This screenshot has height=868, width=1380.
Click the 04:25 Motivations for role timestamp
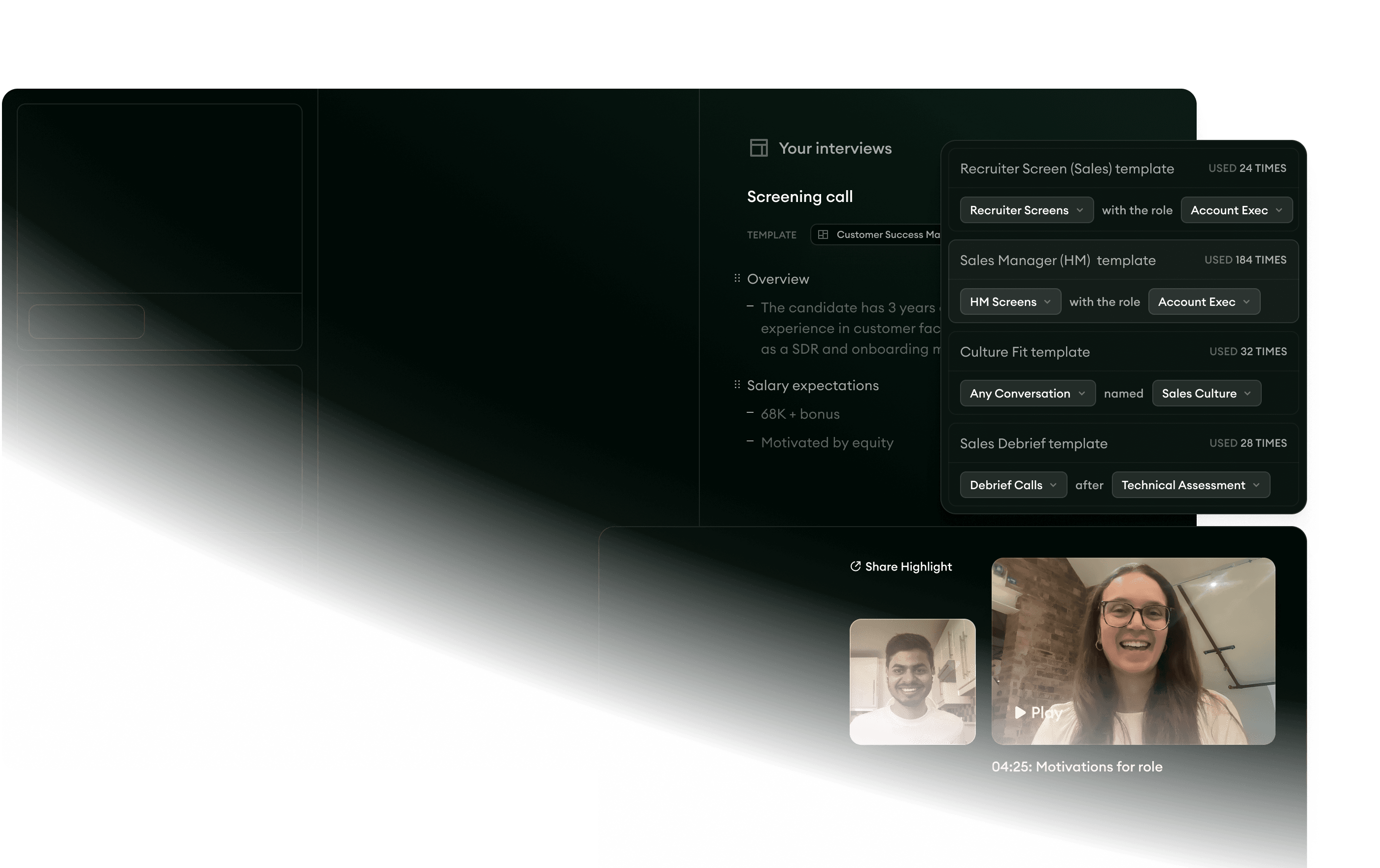pos(1076,767)
